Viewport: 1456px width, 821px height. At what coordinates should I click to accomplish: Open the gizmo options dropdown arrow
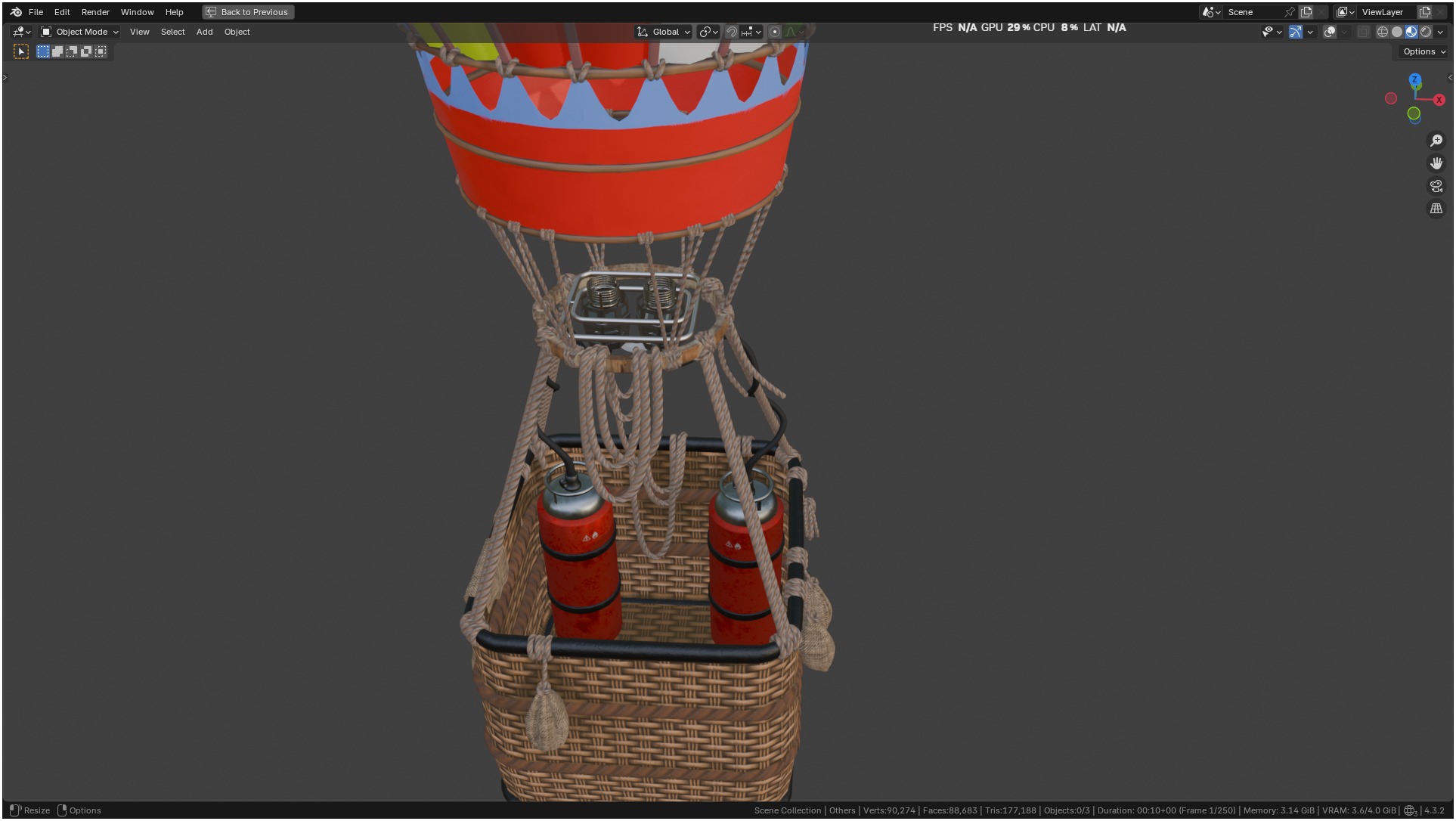[x=1310, y=32]
